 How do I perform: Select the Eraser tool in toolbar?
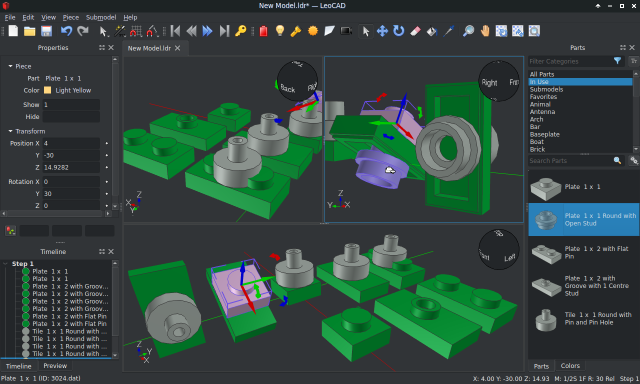[x=415, y=31]
